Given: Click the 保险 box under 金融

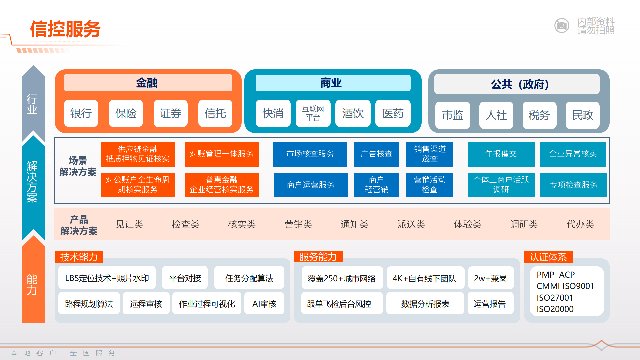Looking at the screenshot, I should (126, 113).
